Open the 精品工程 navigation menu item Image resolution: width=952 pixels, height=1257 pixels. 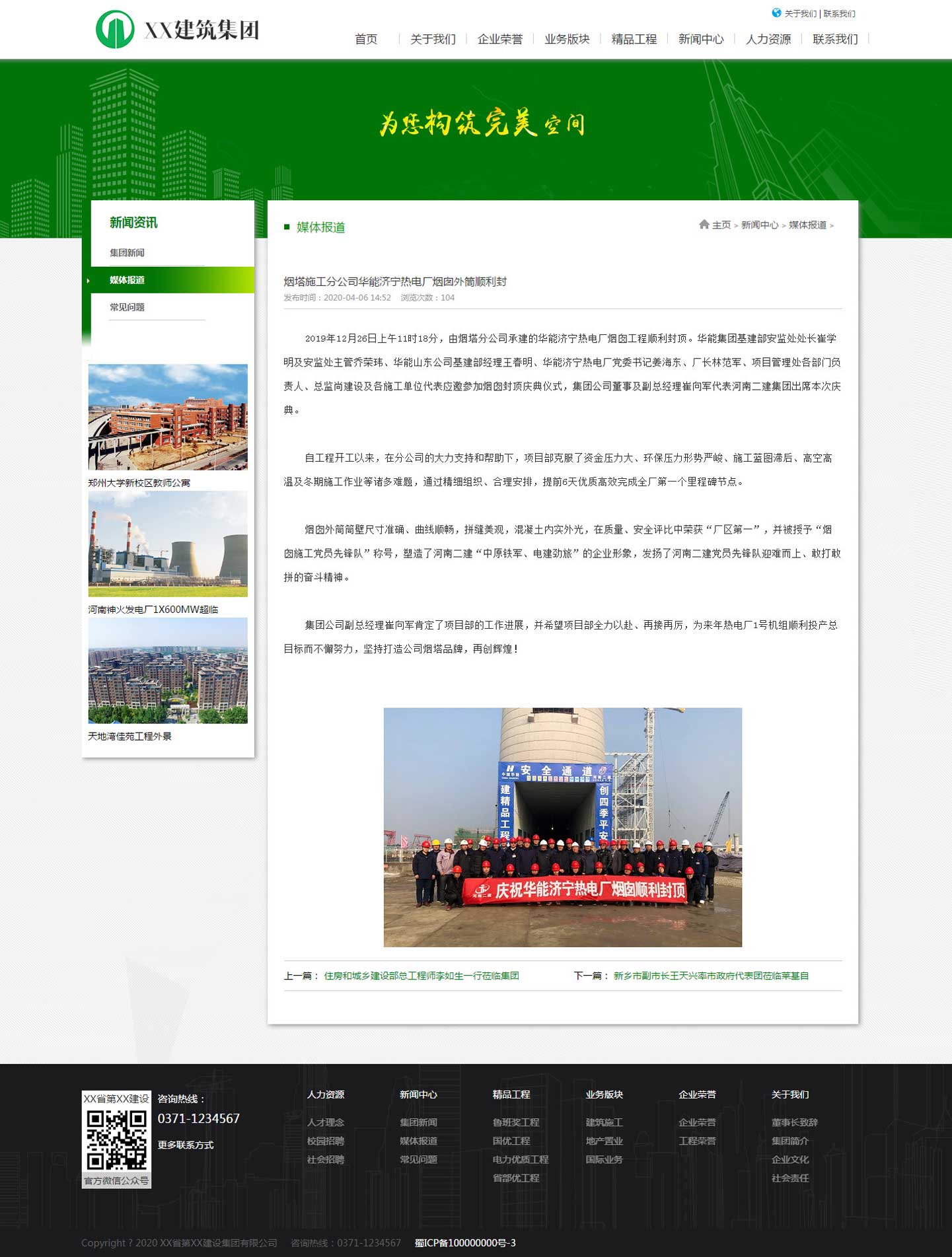click(634, 39)
